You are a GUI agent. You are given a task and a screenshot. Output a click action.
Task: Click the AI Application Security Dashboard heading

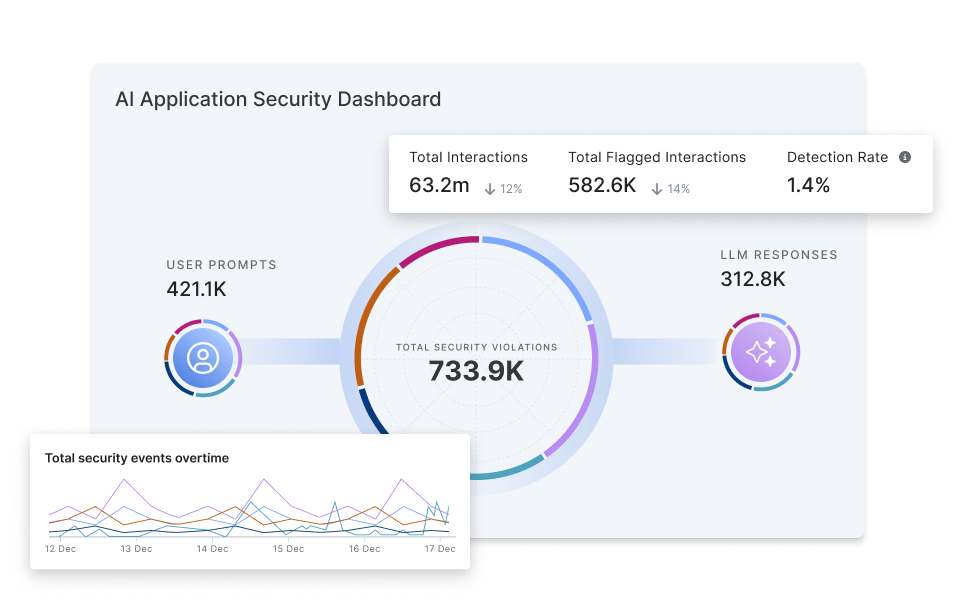point(278,99)
